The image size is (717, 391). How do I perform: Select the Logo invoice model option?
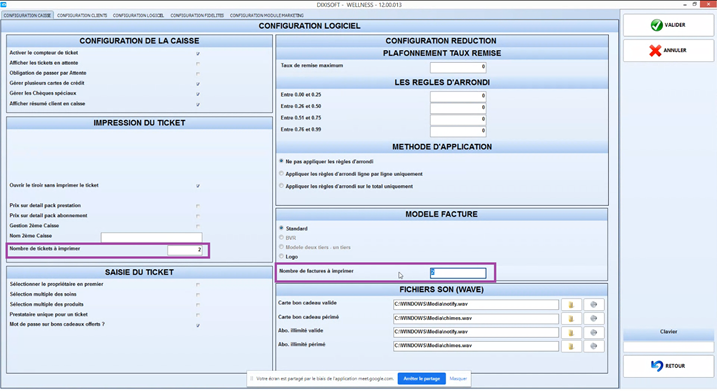coord(282,257)
